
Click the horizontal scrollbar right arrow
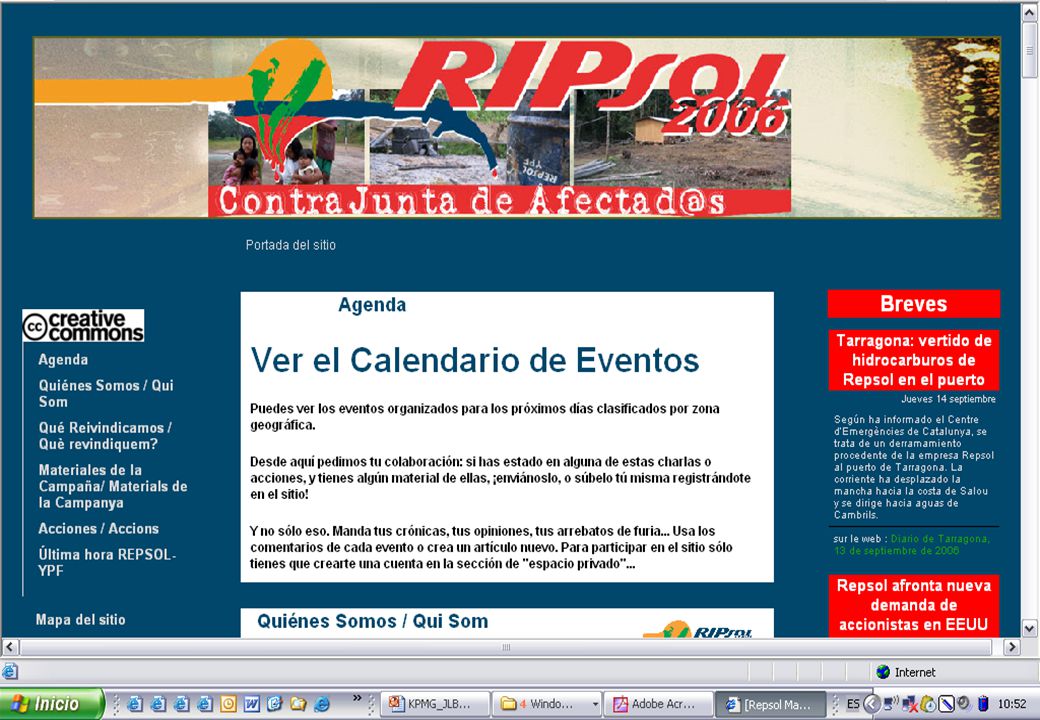point(1011,646)
